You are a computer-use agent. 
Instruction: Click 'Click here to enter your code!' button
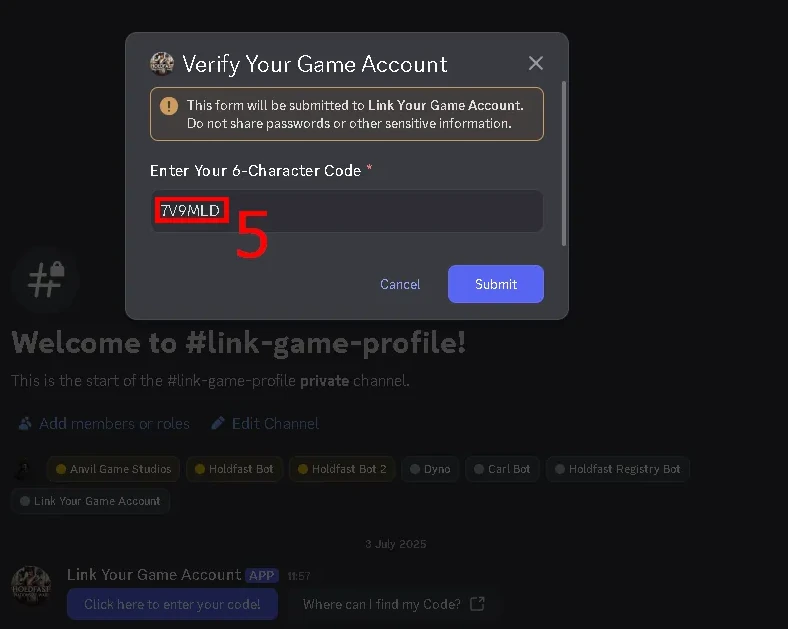point(172,604)
